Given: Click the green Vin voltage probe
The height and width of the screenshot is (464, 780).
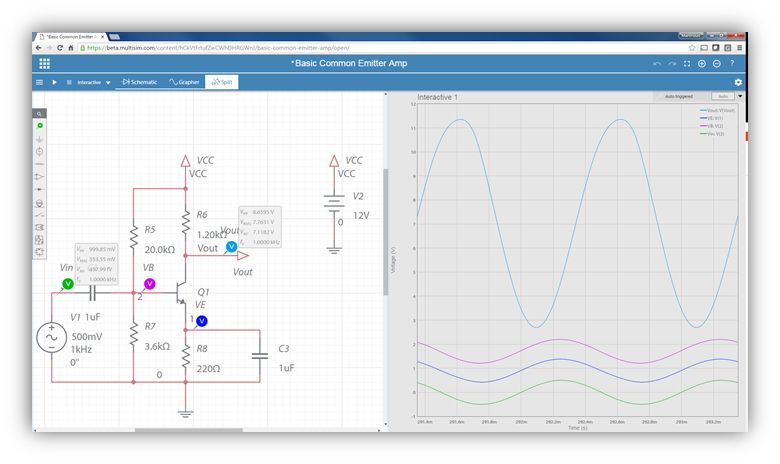Looking at the screenshot, I should pos(68,284).
